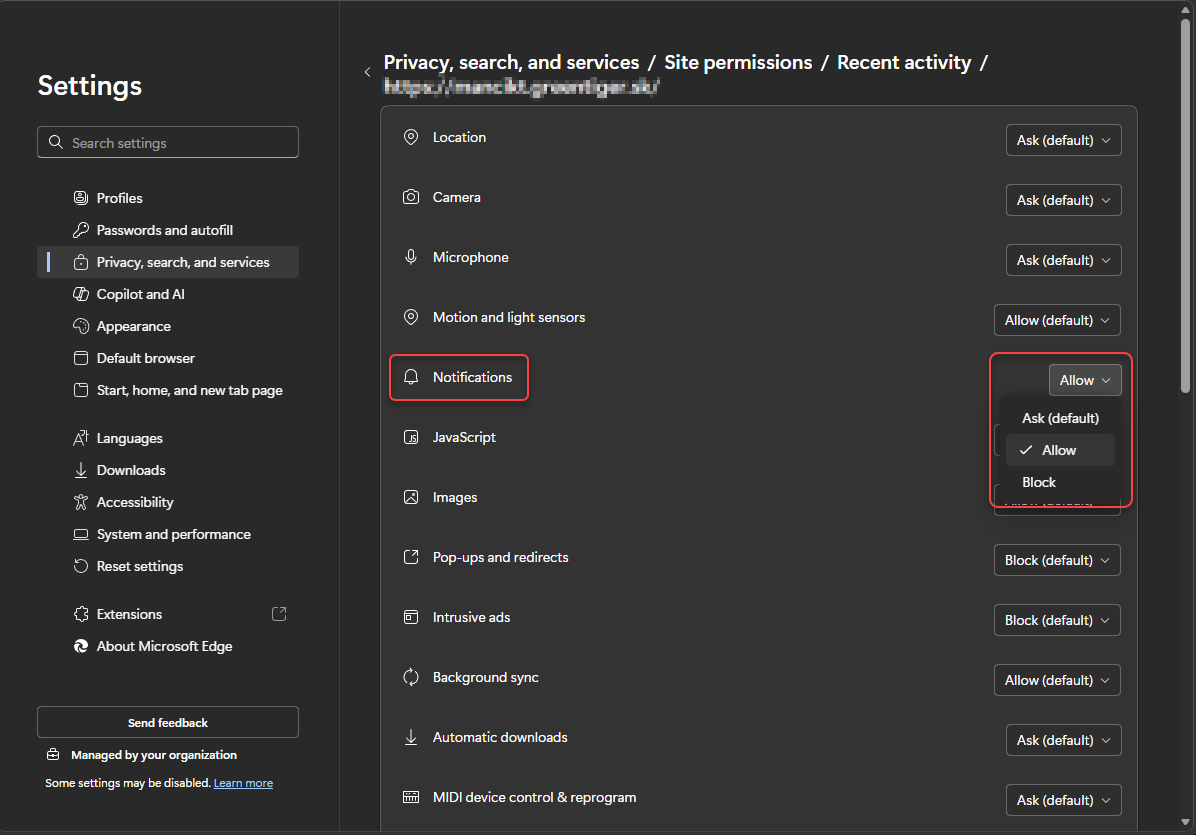
Task: Open the Pop-ups and redirects dropdown
Action: tap(1057, 560)
